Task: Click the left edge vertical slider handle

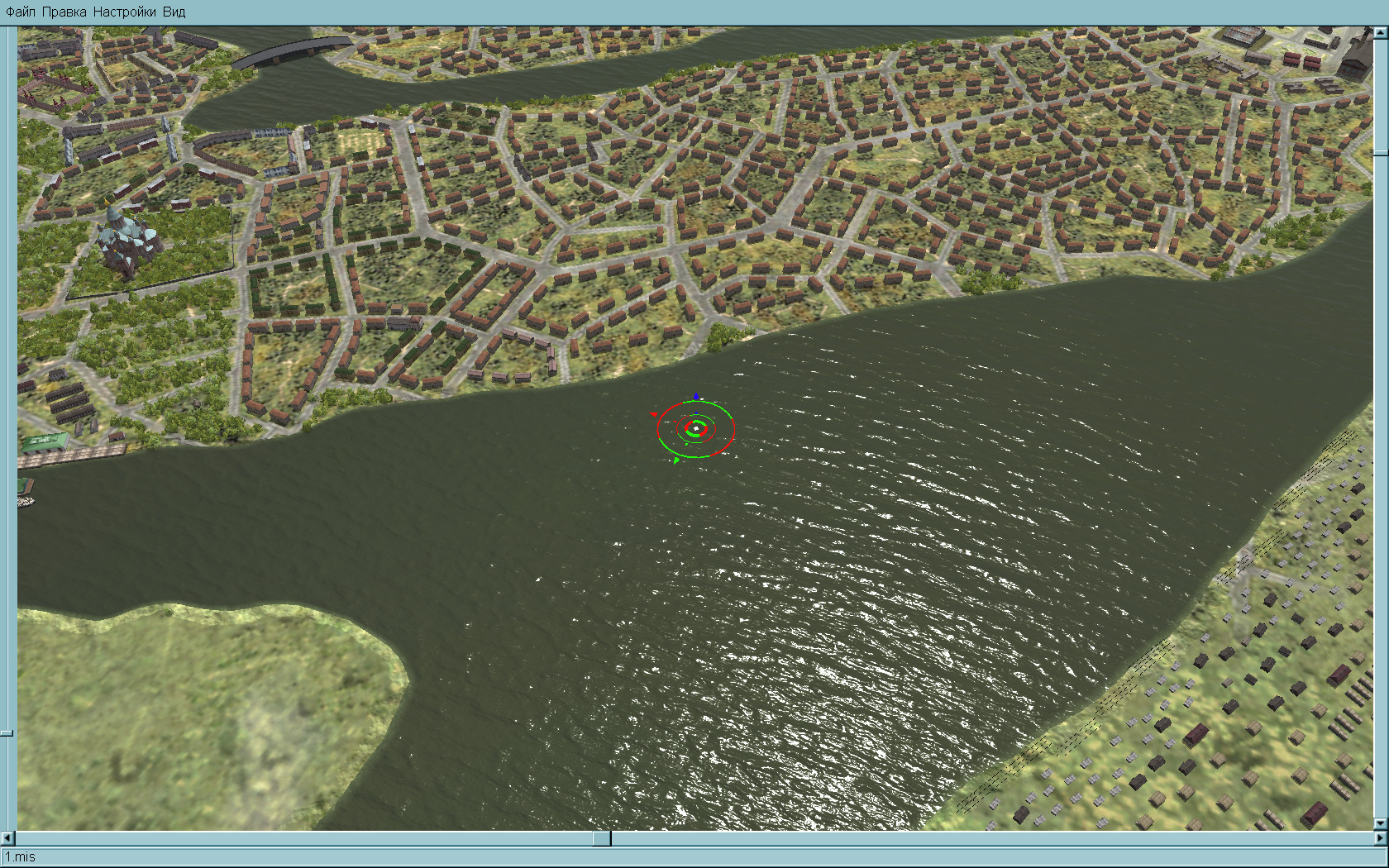Action: pos(7,733)
